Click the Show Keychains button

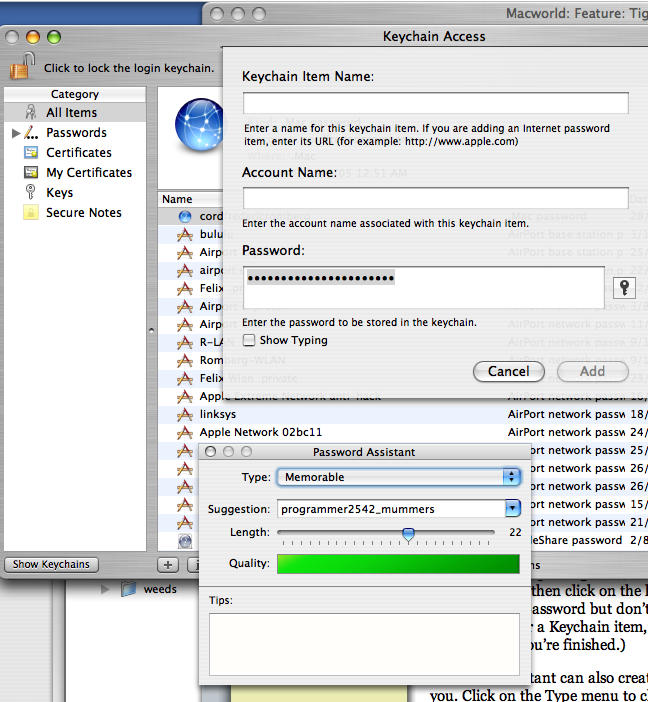coord(51,565)
